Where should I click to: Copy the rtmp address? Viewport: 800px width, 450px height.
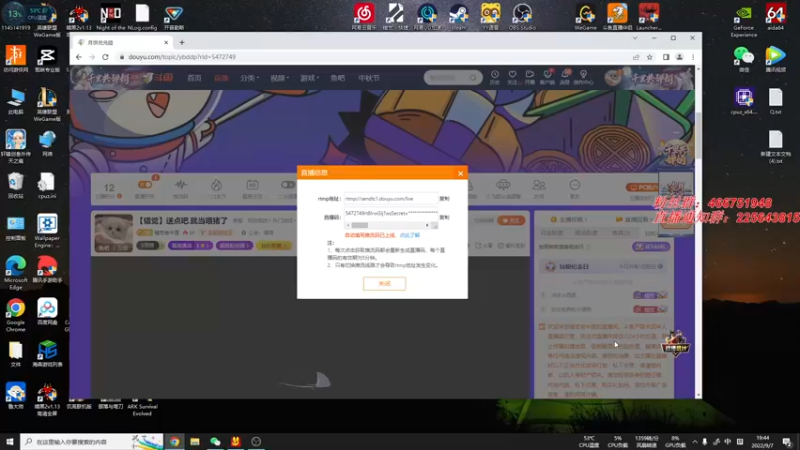tap(444, 198)
